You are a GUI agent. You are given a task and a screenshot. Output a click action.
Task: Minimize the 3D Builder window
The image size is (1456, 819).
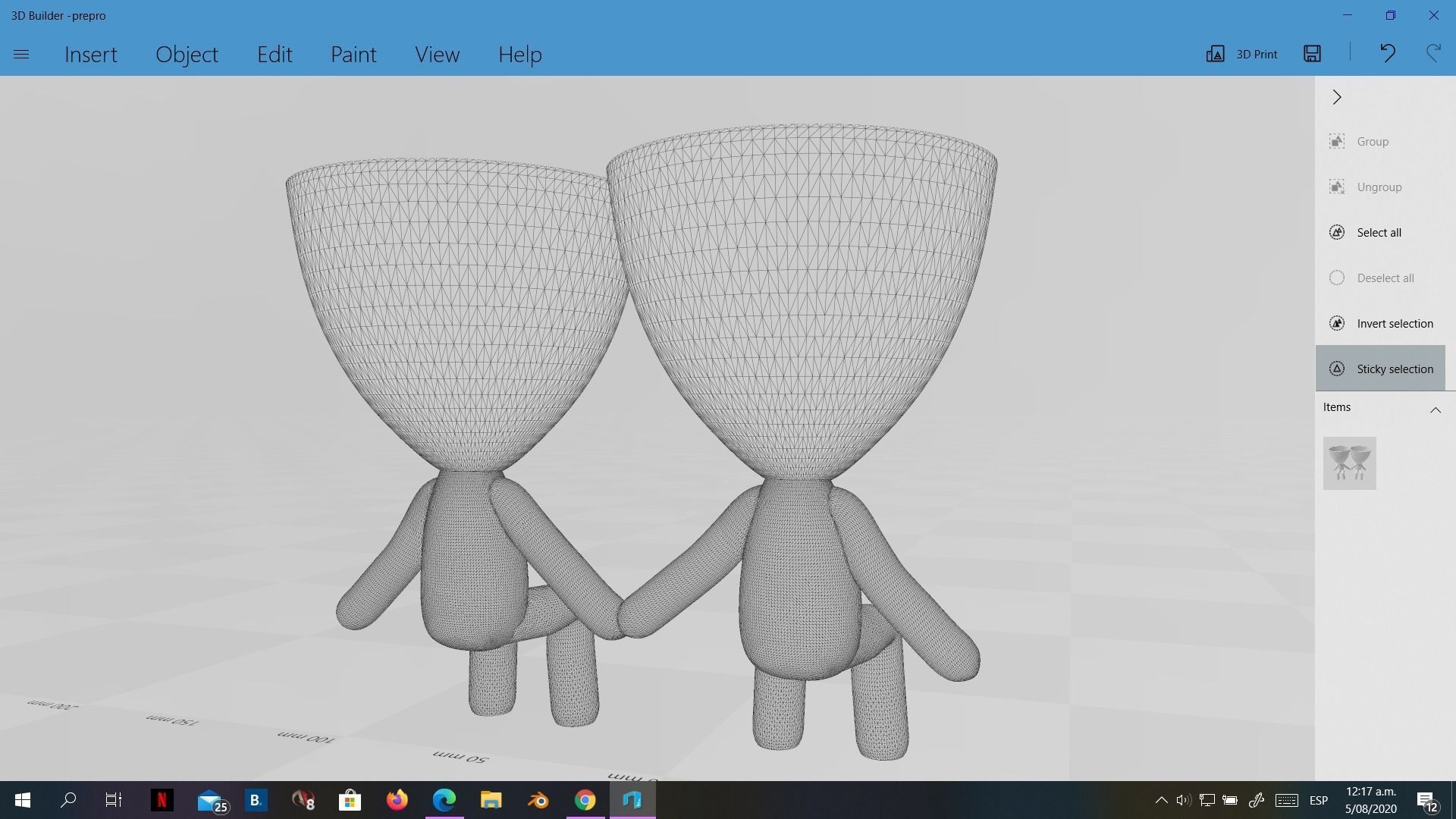(1347, 15)
